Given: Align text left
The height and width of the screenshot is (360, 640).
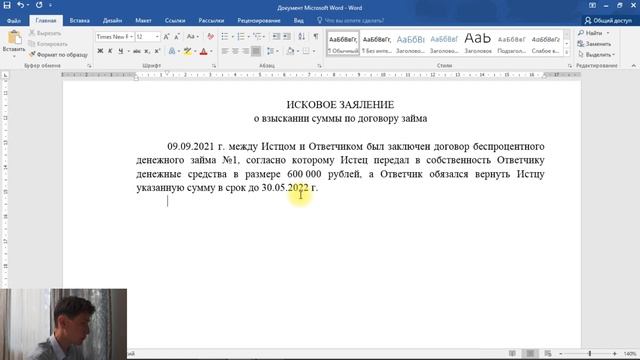Looking at the screenshot, I should [225, 51].
